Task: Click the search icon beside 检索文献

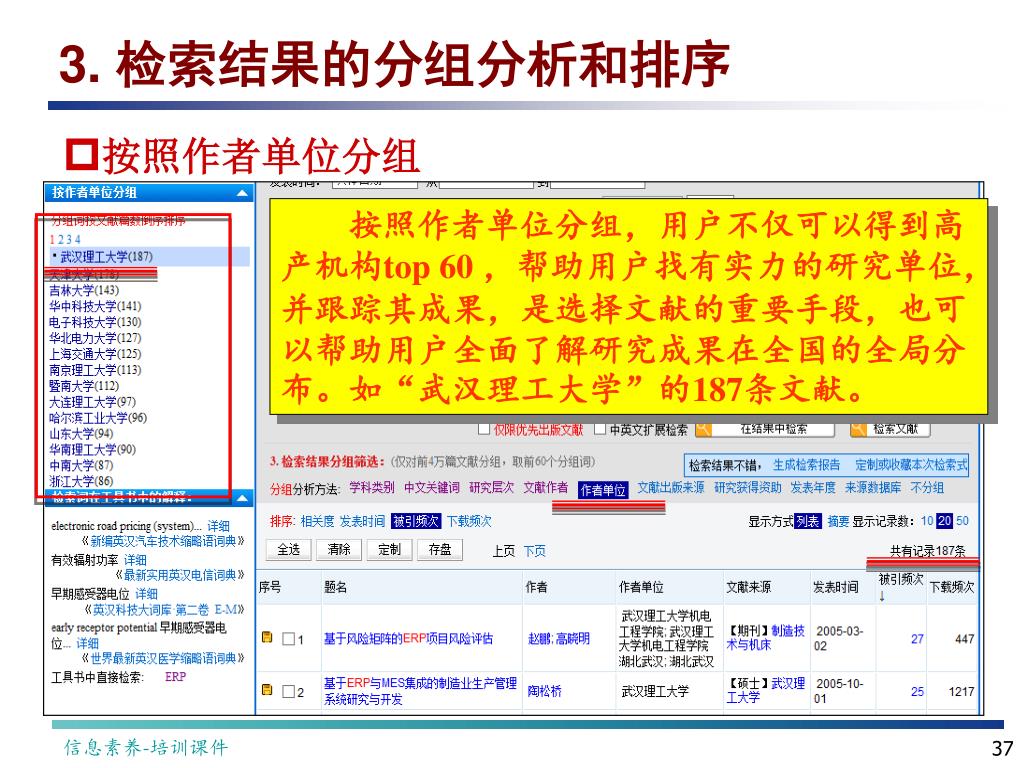Action: [x=858, y=429]
